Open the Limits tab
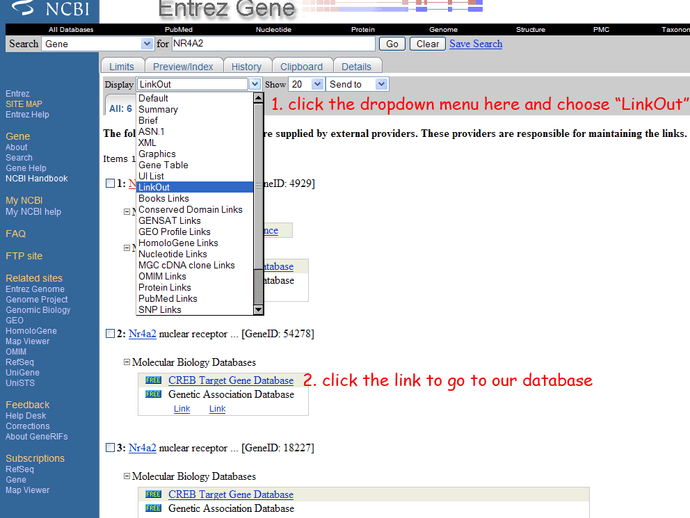 tap(122, 66)
